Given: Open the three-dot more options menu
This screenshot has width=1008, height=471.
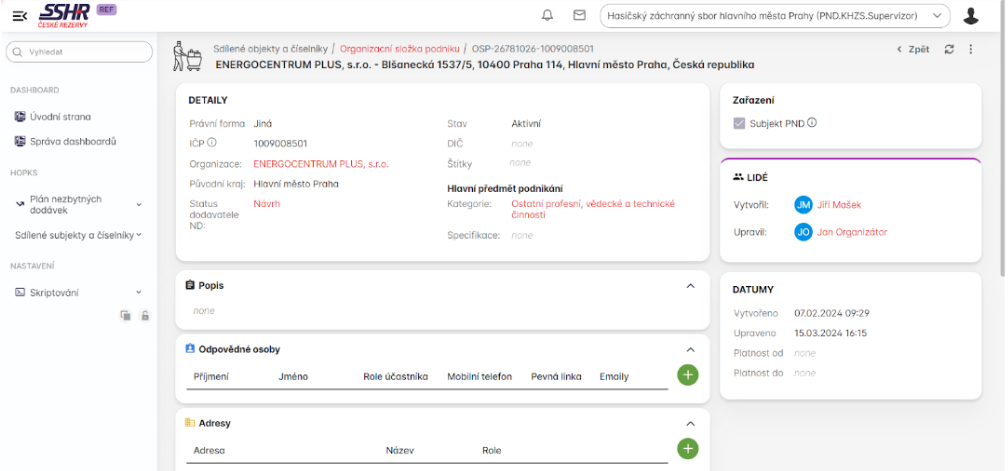Looking at the screenshot, I should click(x=970, y=49).
